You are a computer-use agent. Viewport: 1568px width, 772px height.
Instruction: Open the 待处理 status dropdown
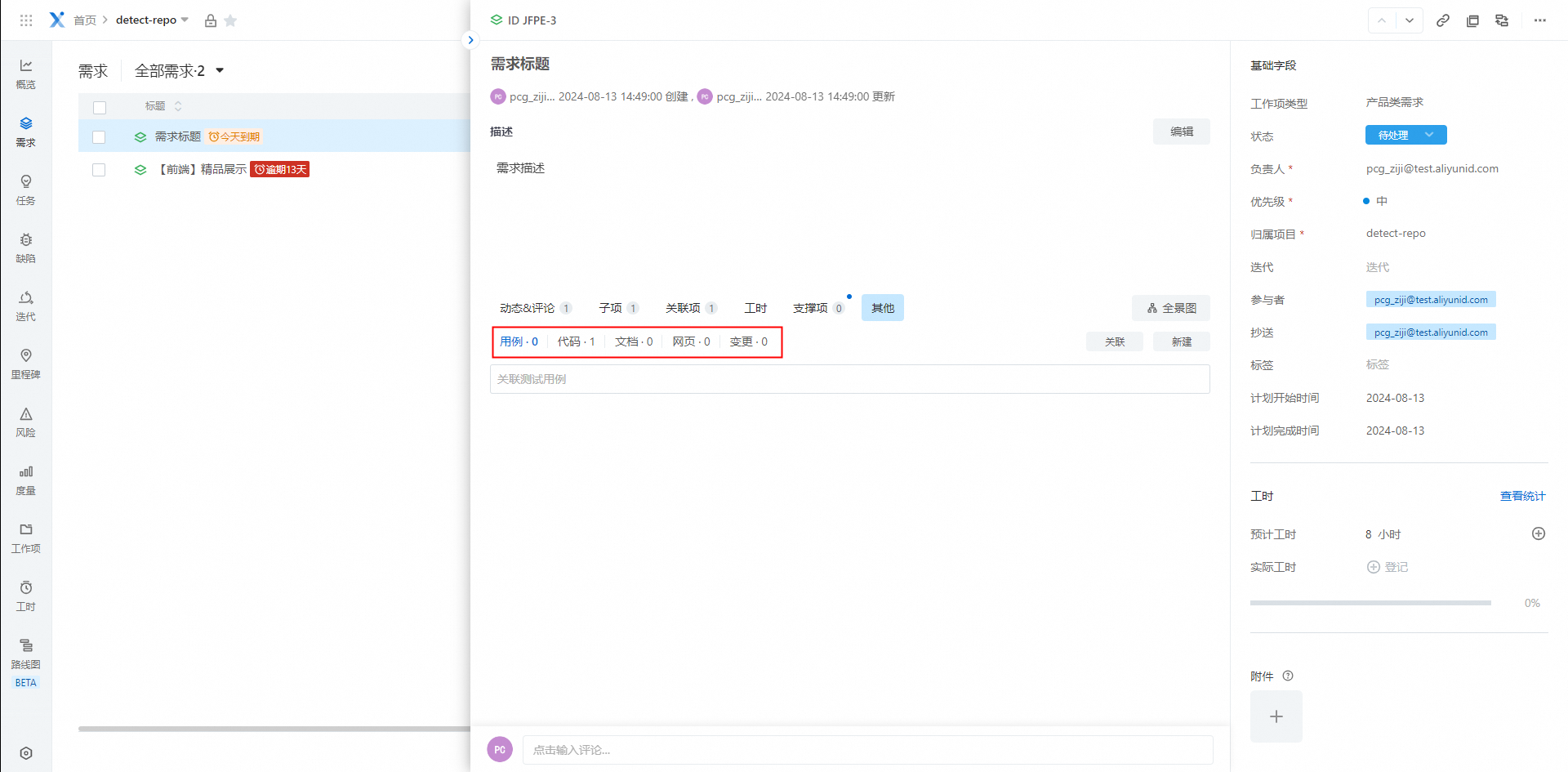click(x=1405, y=135)
